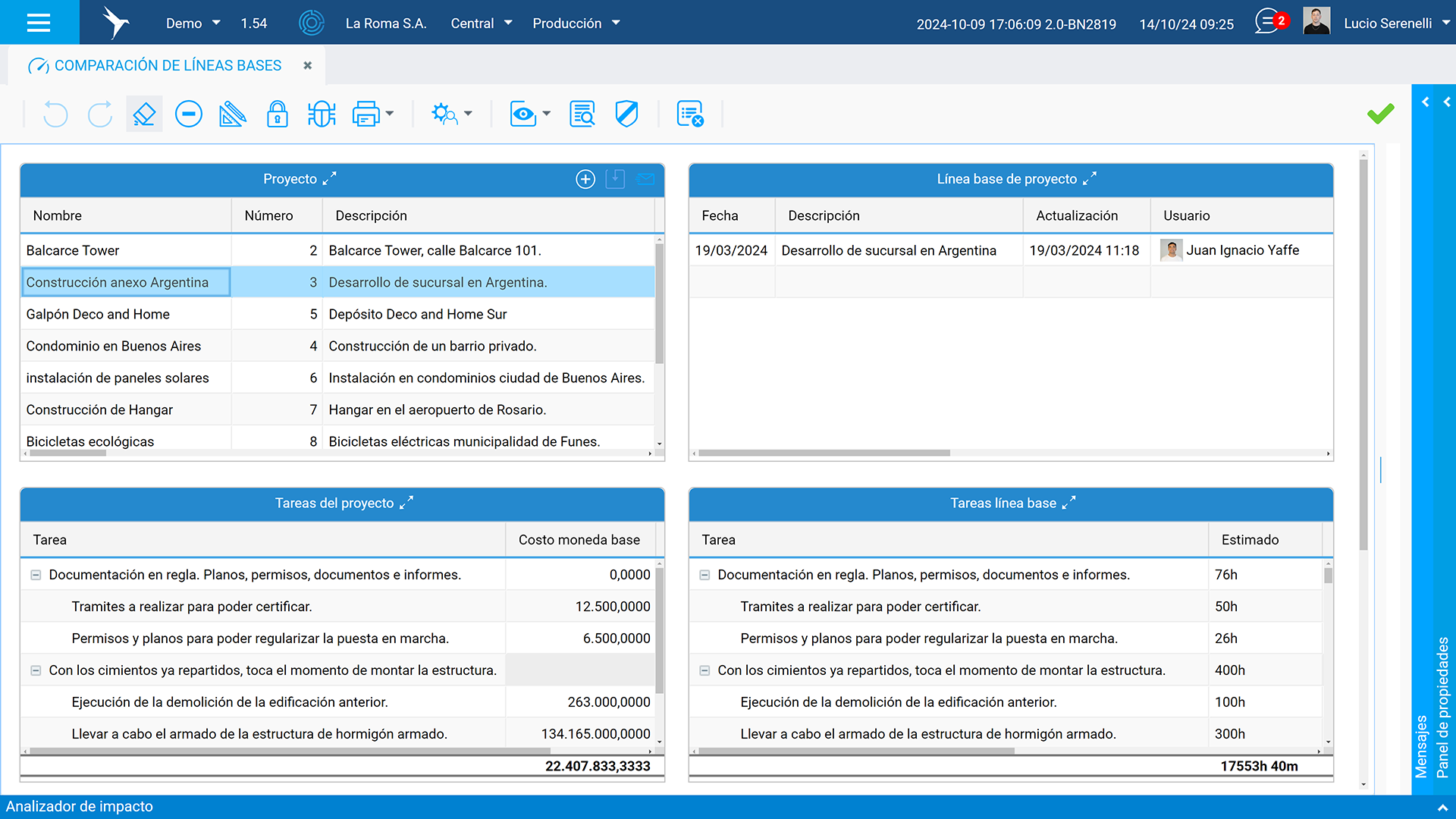Open the Lucio Serenelli user menu
Viewport: 1456px width, 819px height.
(x=1397, y=24)
